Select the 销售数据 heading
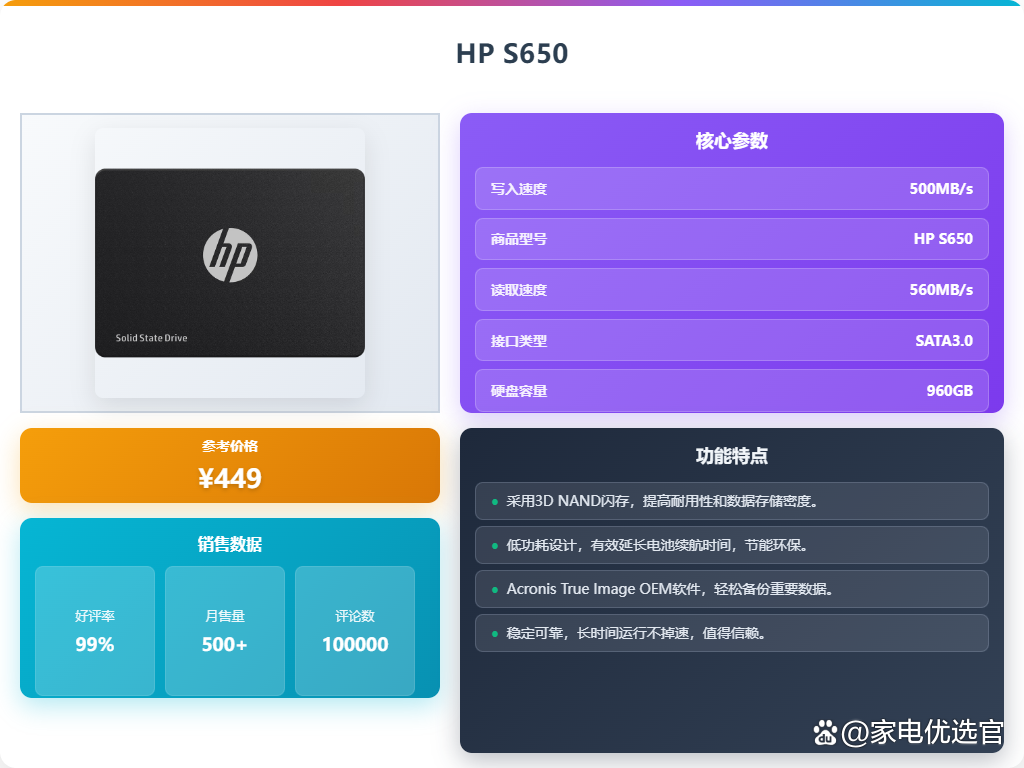 click(230, 544)
